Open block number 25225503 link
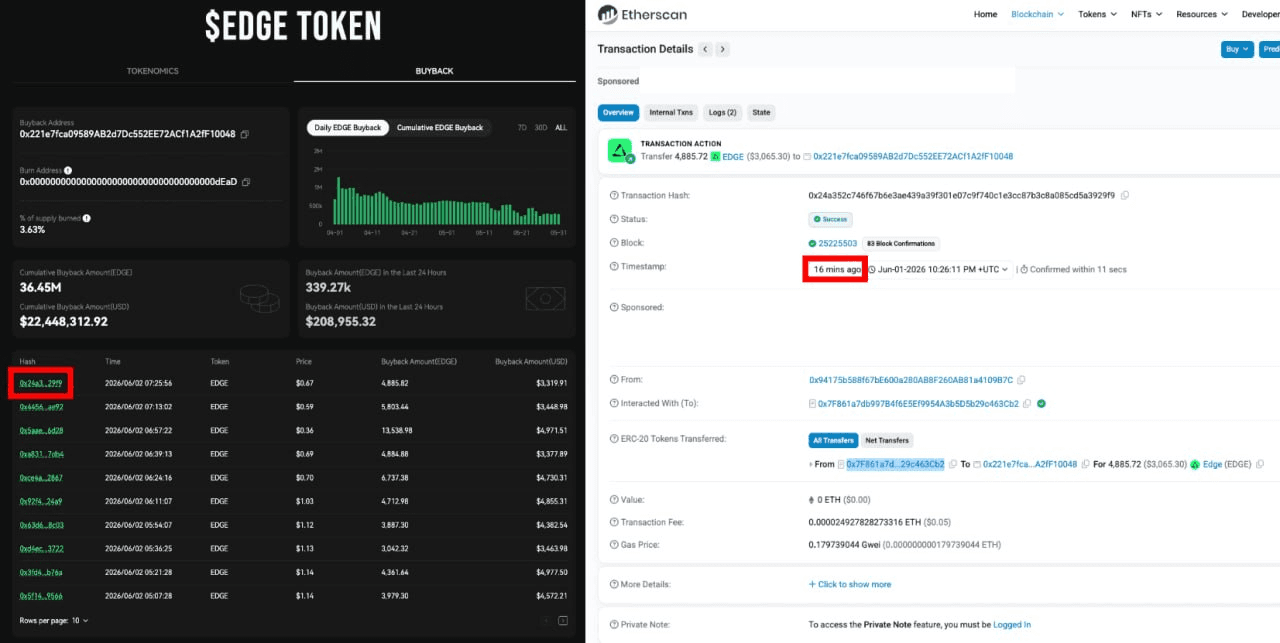This screenshot has width=1280, height=643. (838, 243)
